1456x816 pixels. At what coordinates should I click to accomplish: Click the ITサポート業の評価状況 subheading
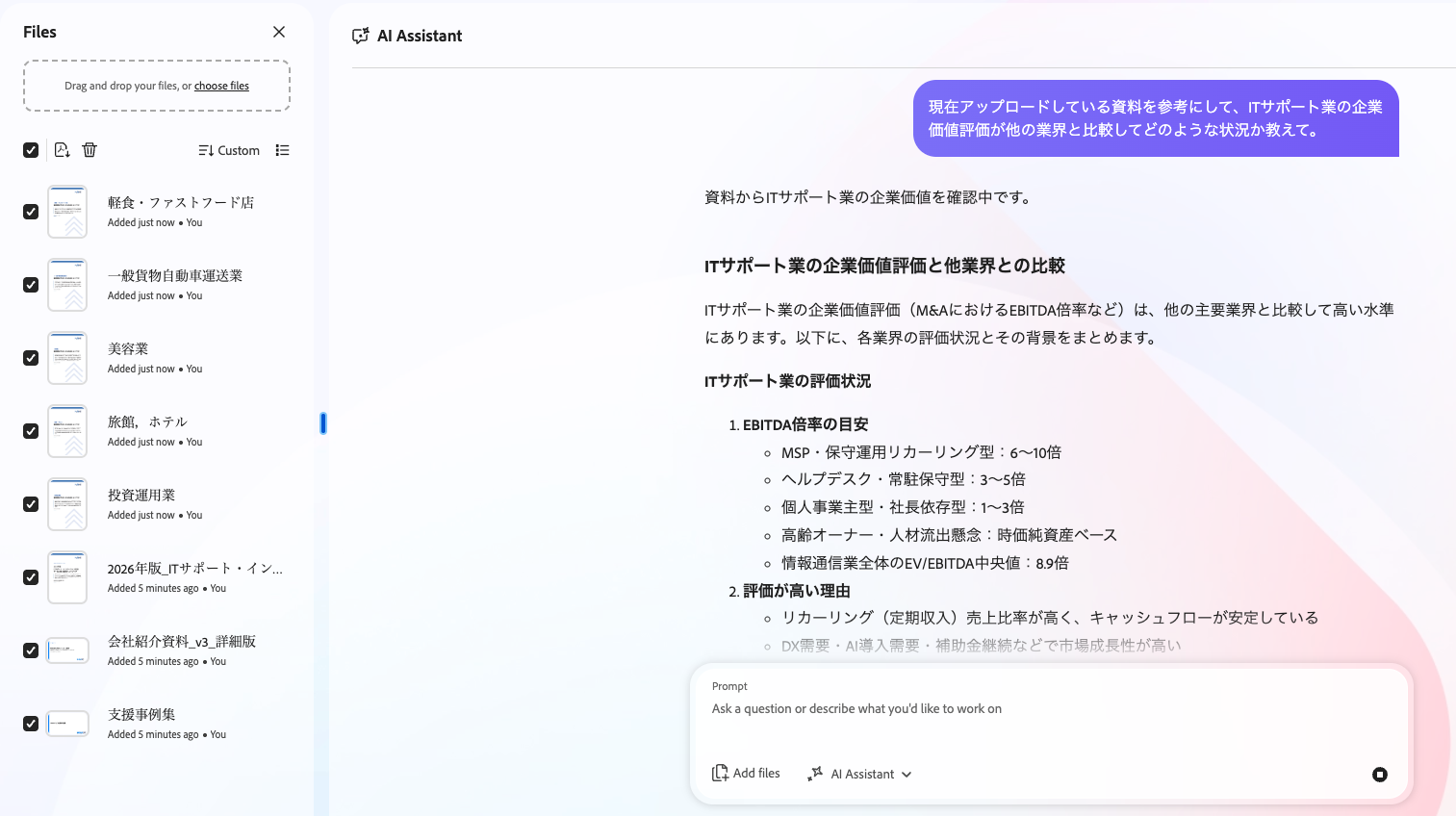tap(787, 381)
